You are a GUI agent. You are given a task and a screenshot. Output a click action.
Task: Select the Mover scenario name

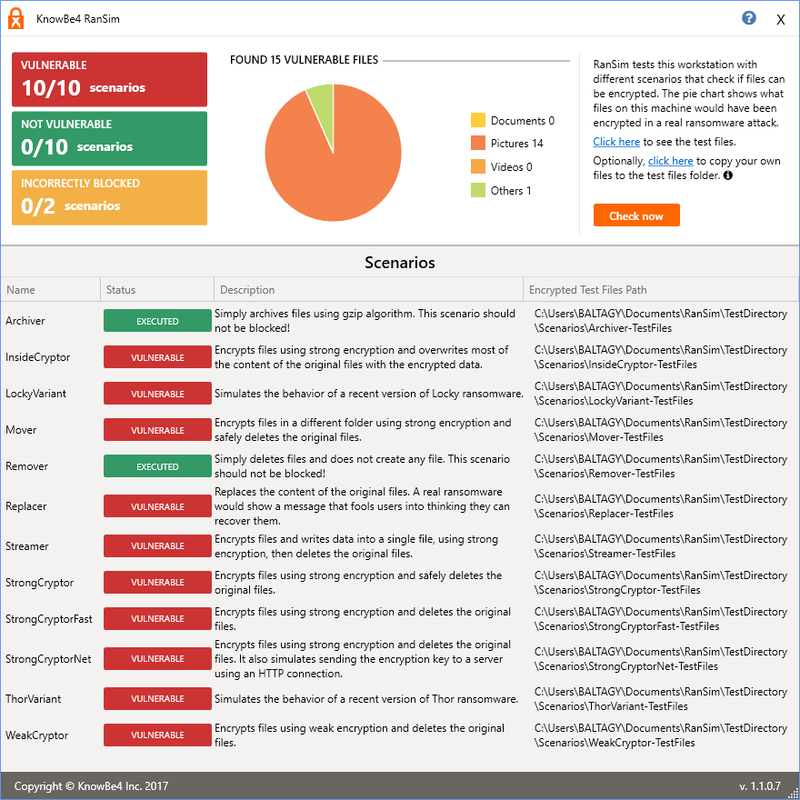(21, 430)
